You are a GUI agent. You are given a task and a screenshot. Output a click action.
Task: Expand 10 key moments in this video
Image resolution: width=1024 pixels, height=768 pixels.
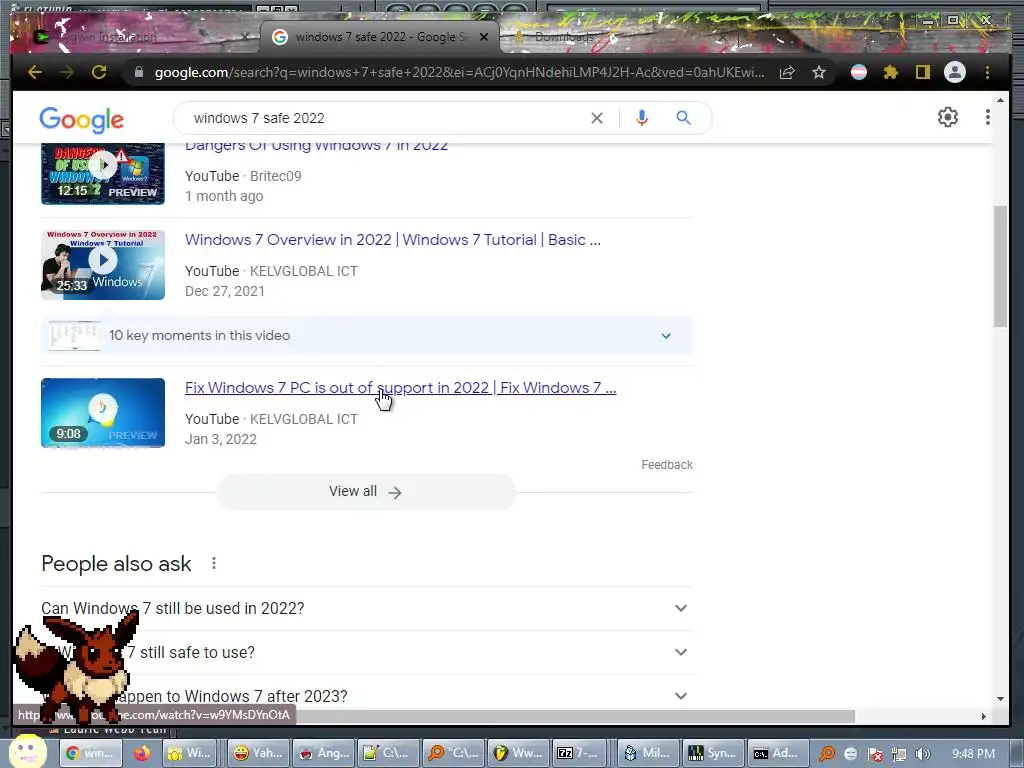point(366,336)
